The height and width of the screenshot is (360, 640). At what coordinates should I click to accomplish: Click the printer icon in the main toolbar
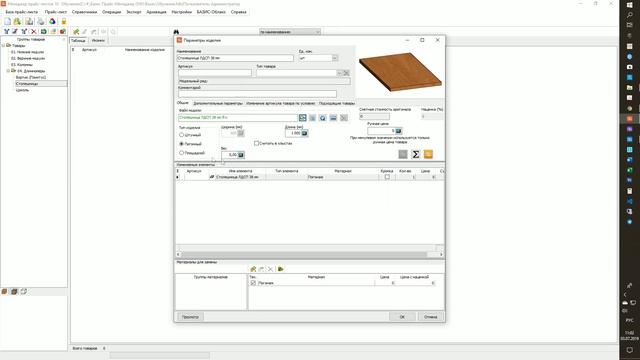tap(41, 21)
